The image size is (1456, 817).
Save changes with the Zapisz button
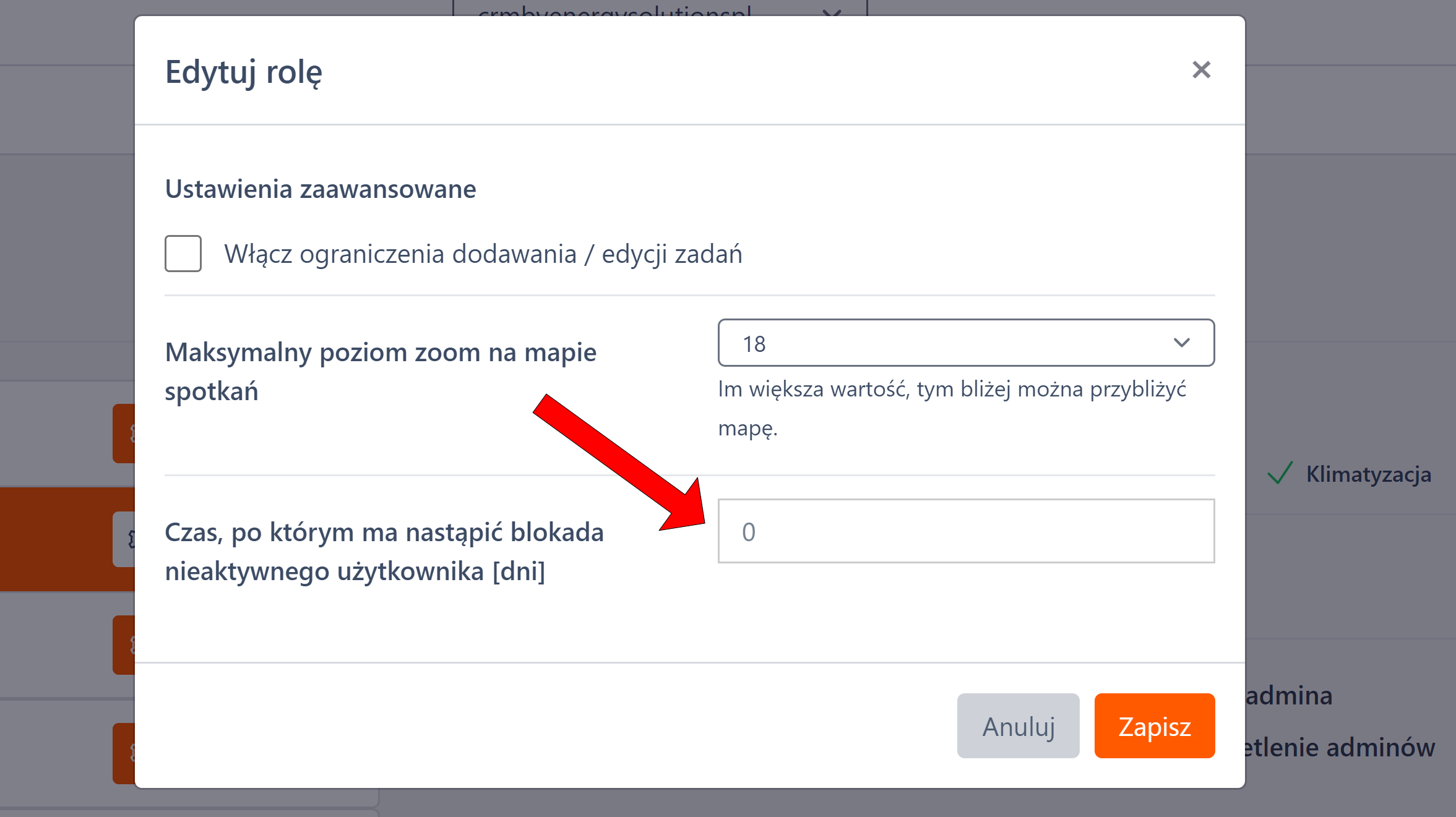point(1154,726)
